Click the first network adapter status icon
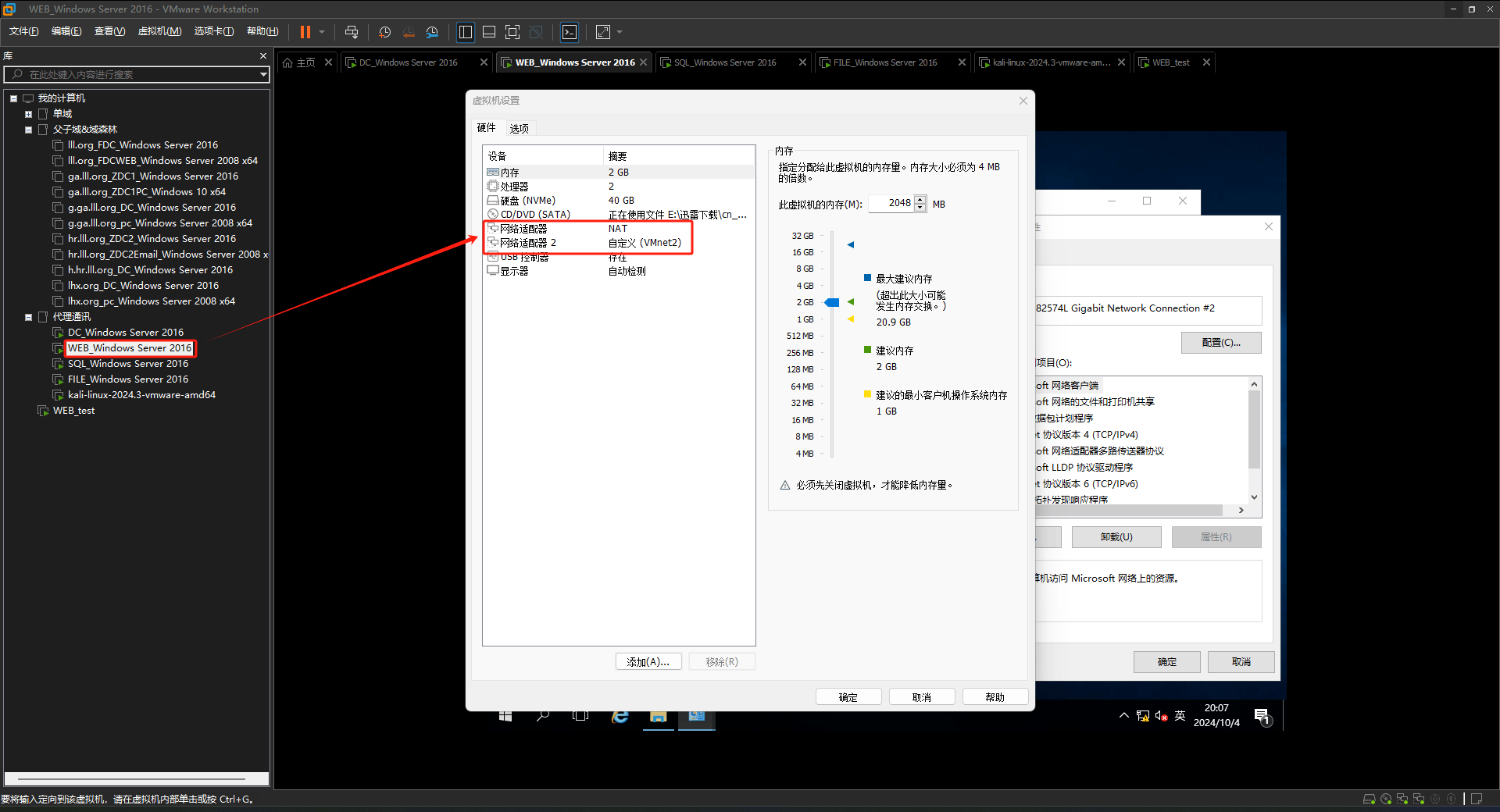This screenshot has width=1500, height=812. (1402, 799)
